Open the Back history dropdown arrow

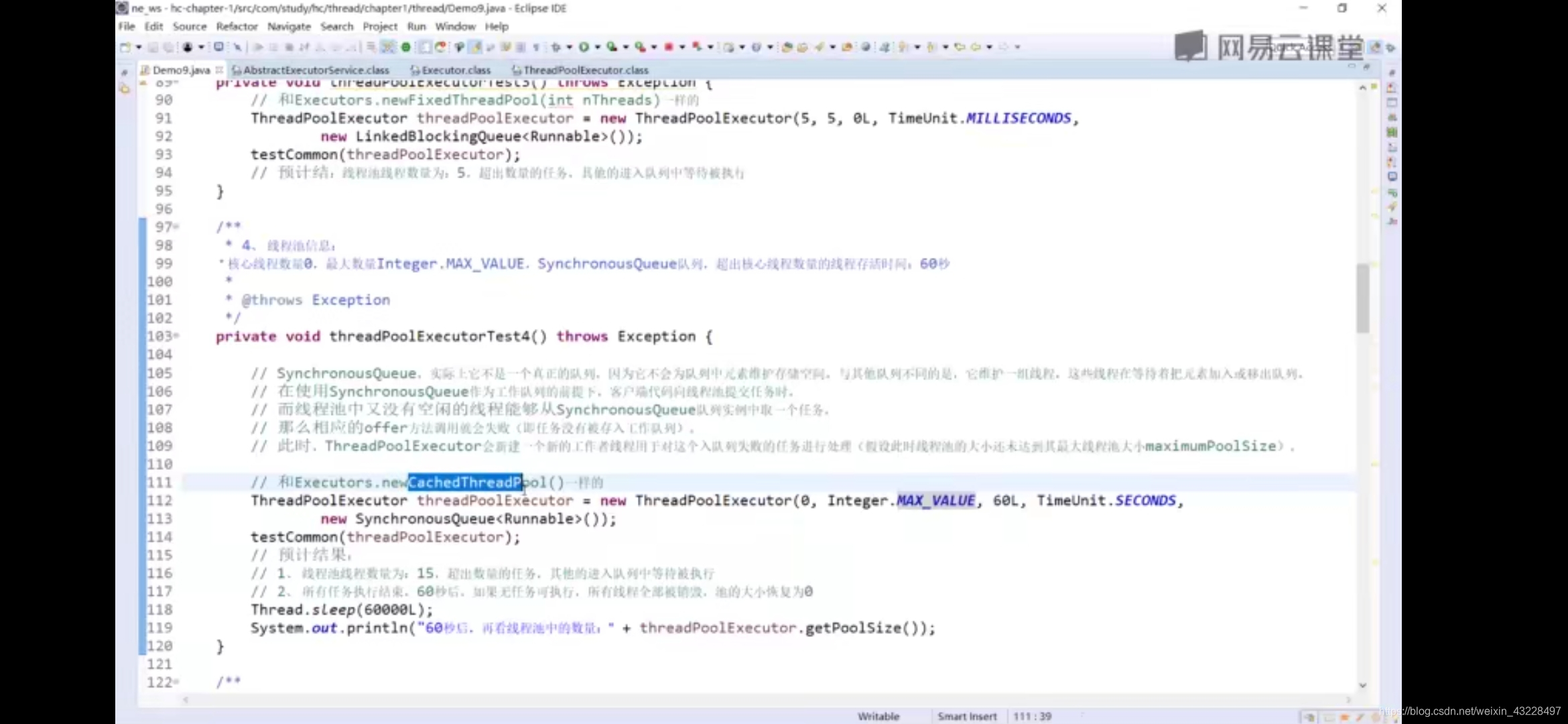pos(989,47)
